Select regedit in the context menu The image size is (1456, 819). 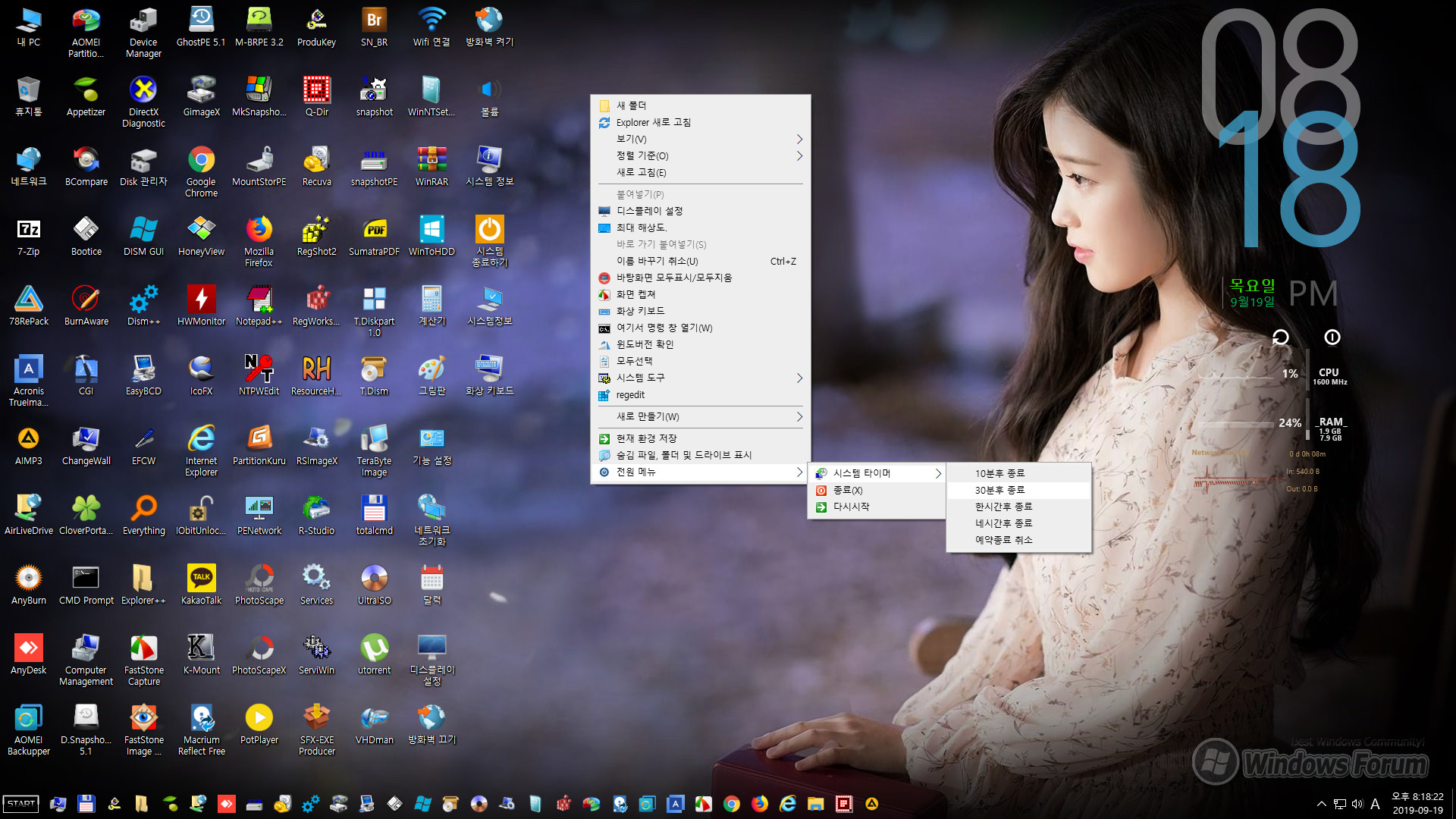[700, 394]
